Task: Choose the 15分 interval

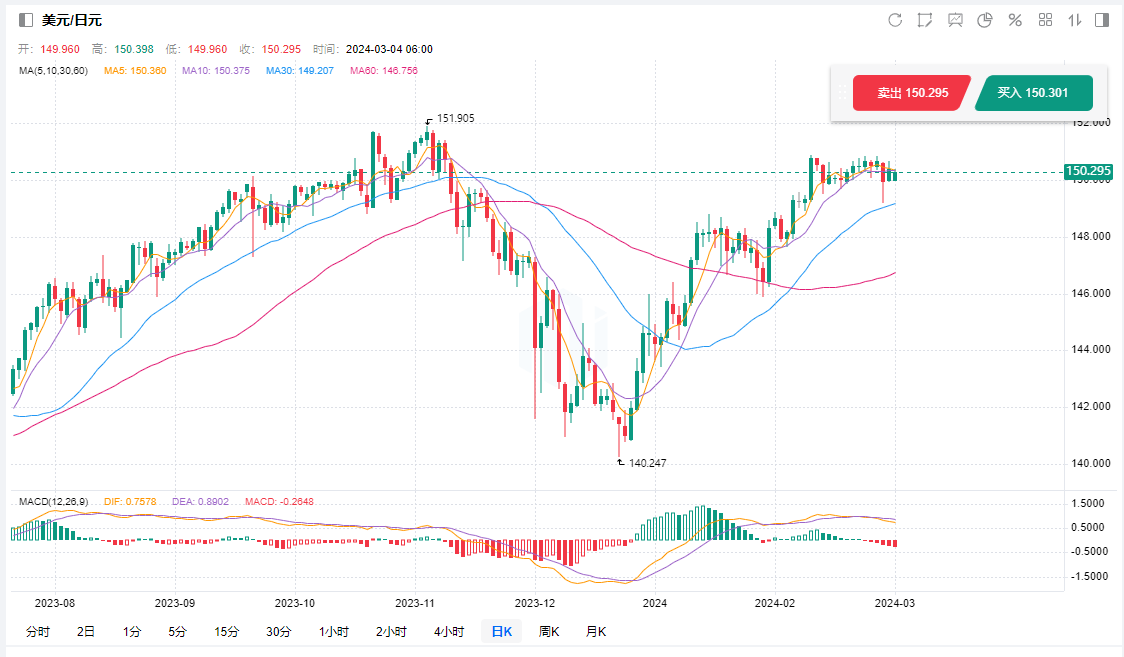Action: click(x=227, y=631)
